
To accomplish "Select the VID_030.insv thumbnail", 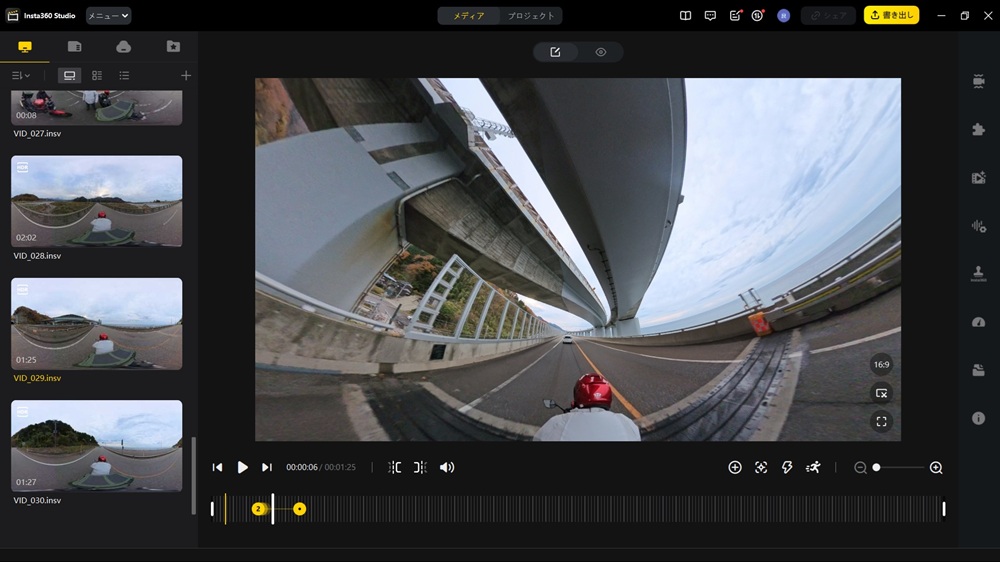I will pyautogui.click(x=96, y=446).
